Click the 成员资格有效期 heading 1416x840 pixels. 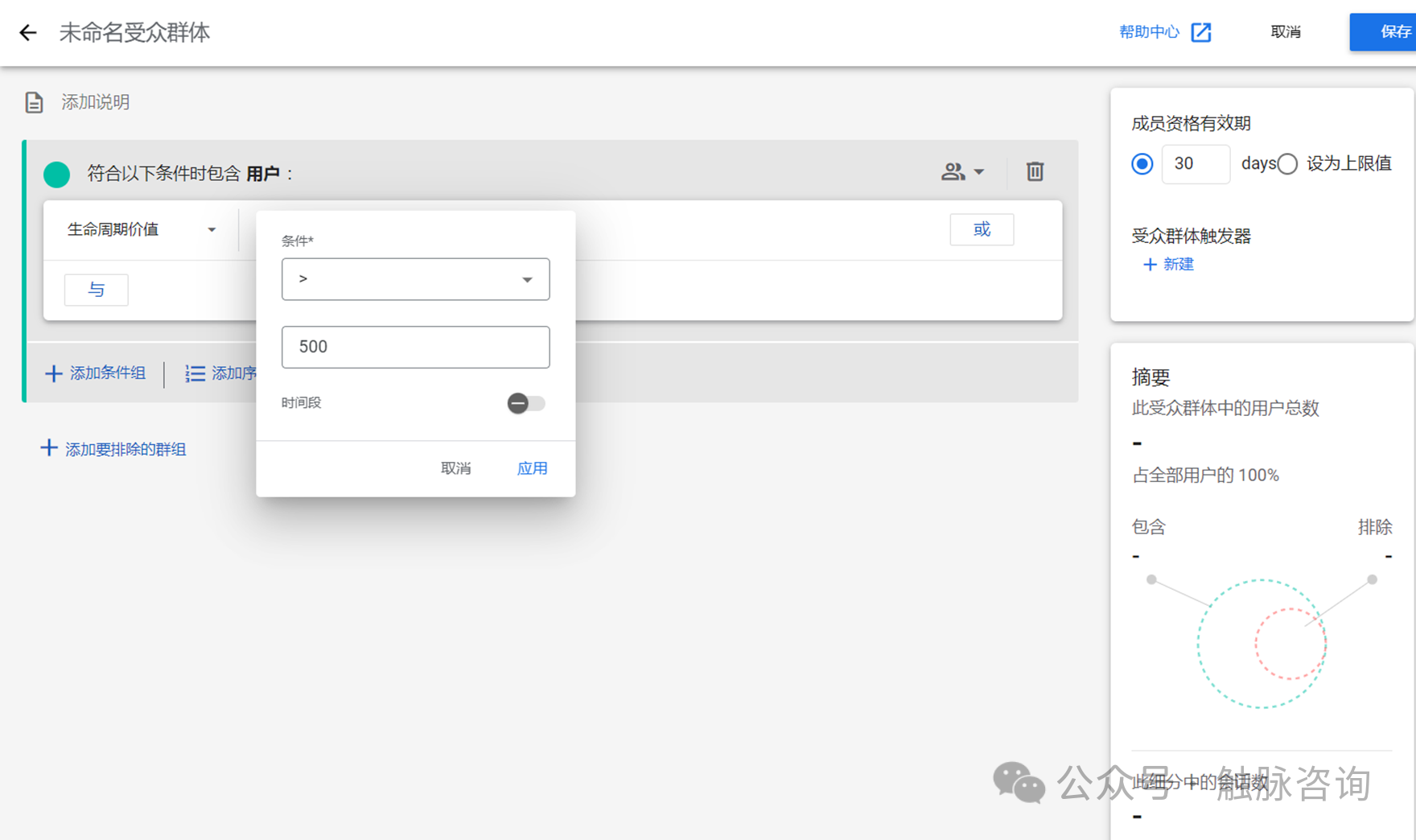1191,124
